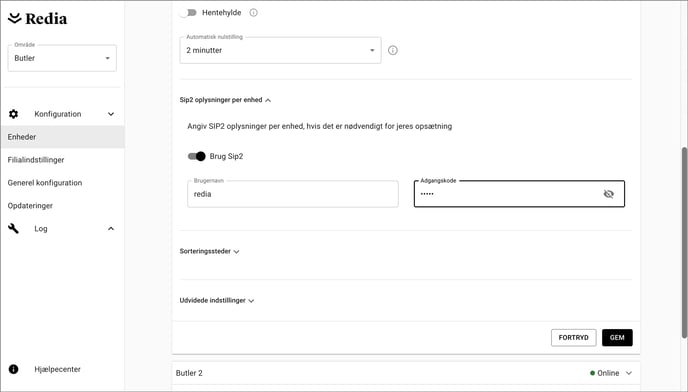The width and height of the screenshot is (688, 392).
Task: Click the Online status of Butler 2
Action: coord(605,373)
